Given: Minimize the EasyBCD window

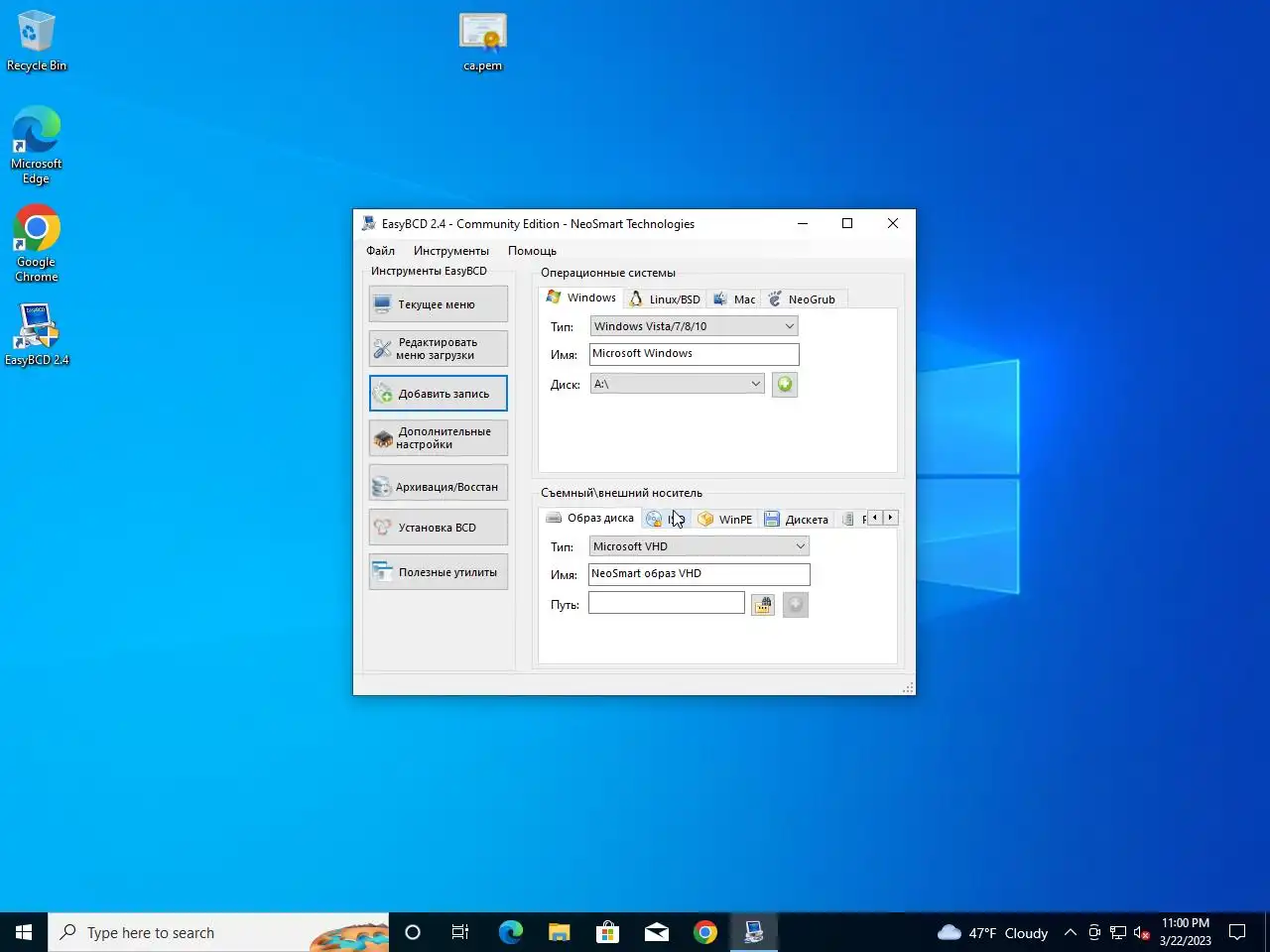Looking at the screenshot, I should tap(803, 224).
